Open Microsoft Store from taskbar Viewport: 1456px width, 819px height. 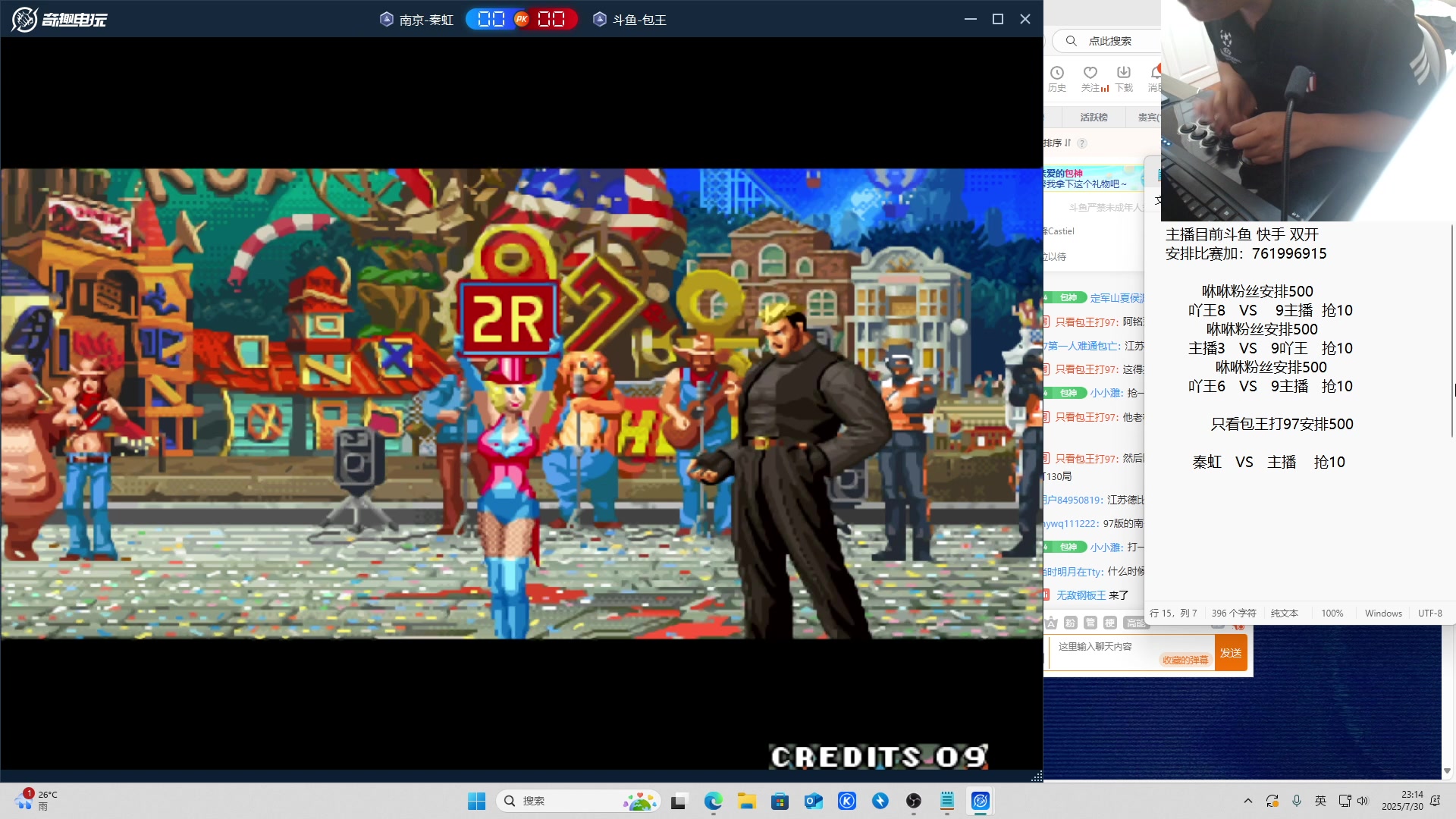coord(780,801)
